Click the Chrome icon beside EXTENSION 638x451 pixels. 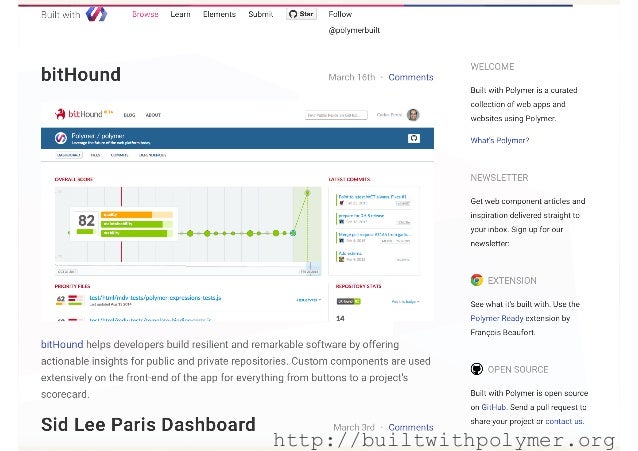(x=476, y=280)
